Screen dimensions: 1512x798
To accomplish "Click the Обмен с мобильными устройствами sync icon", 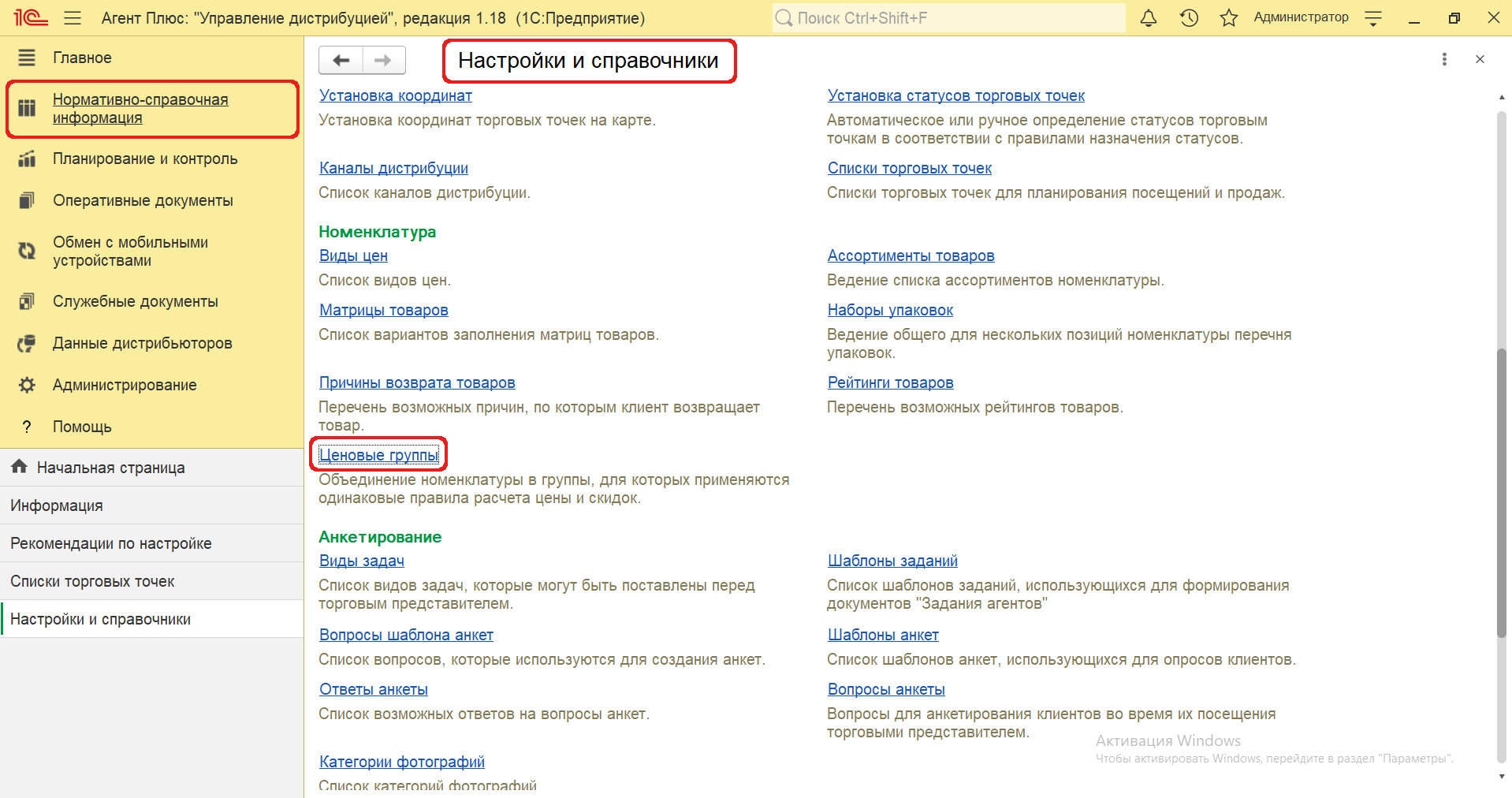I will pos(27,251).
